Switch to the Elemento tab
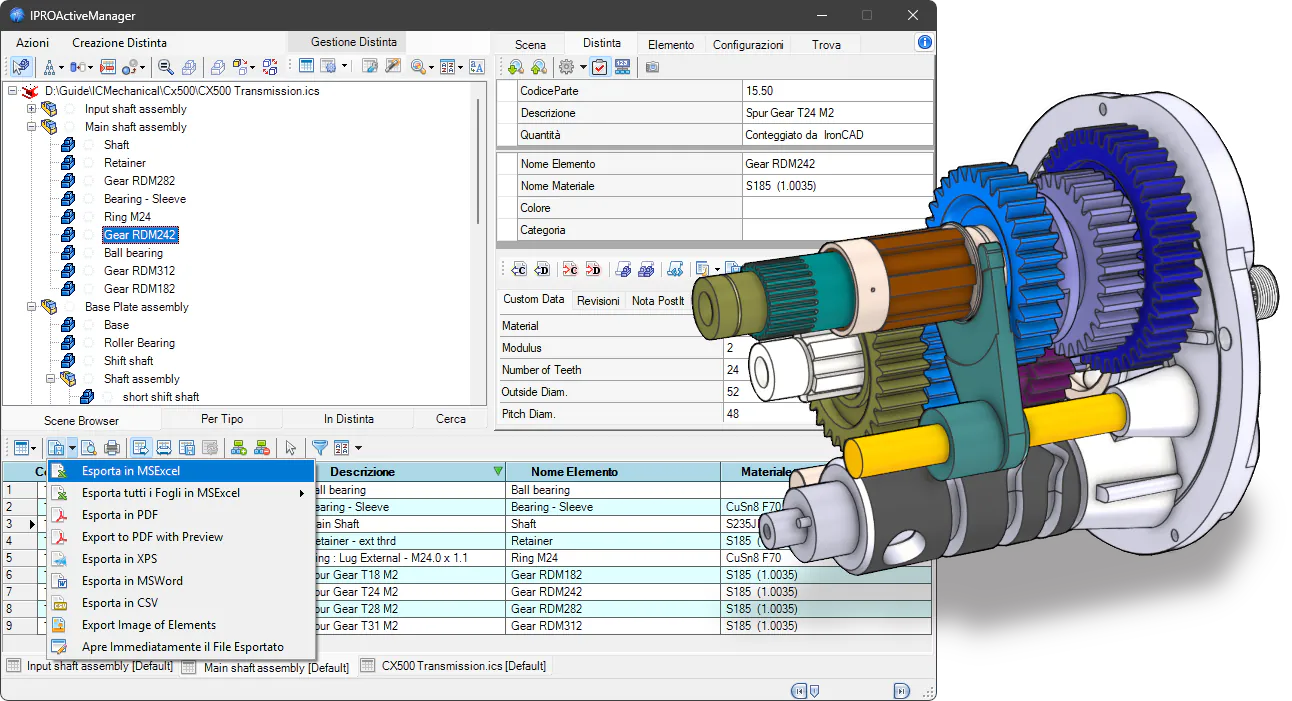This screenshot has height=701, width=1292. pyautogui.click(x=670, y=45)
